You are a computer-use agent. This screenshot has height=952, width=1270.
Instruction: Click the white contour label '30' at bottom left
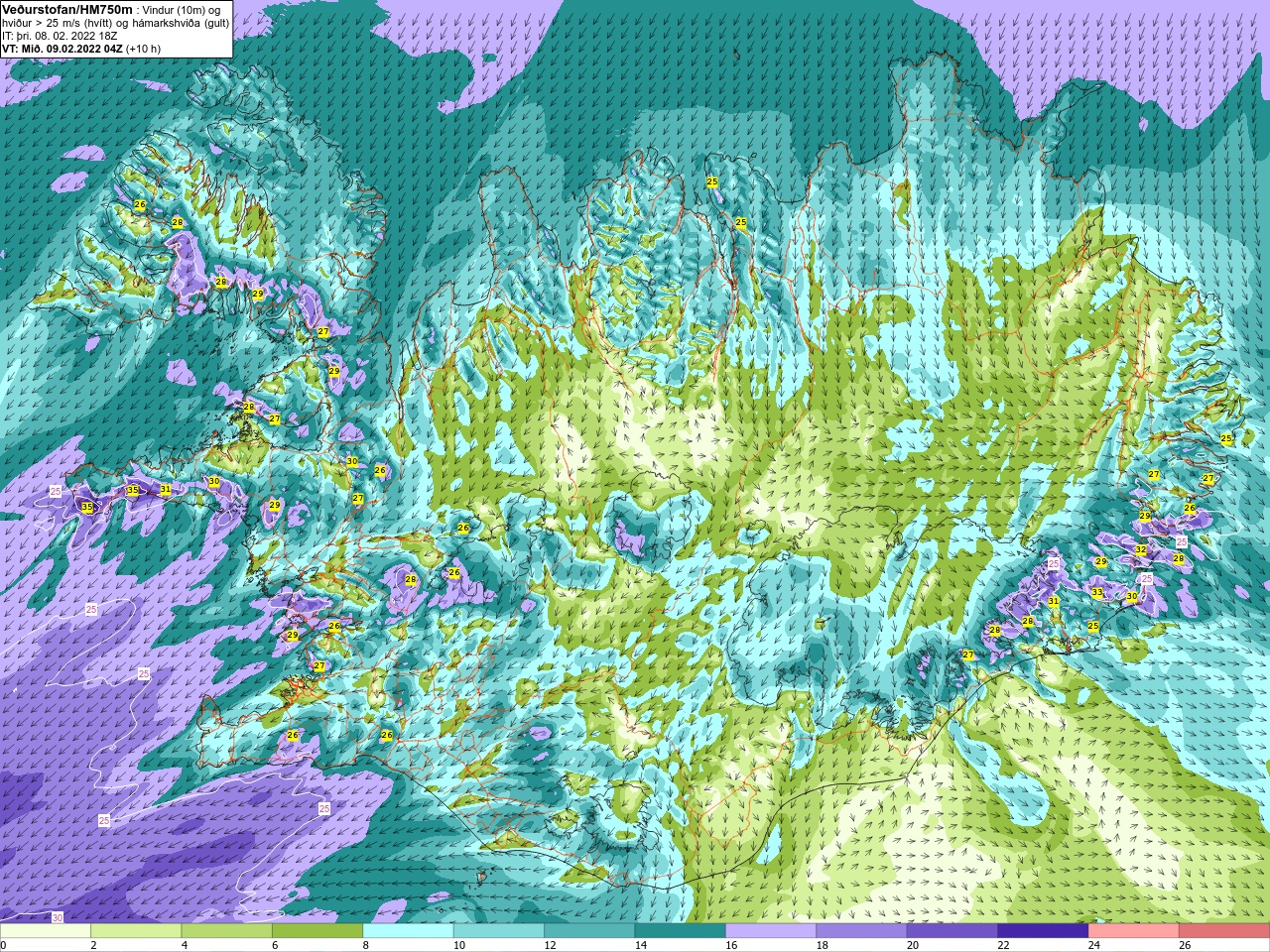click(58, 918)
